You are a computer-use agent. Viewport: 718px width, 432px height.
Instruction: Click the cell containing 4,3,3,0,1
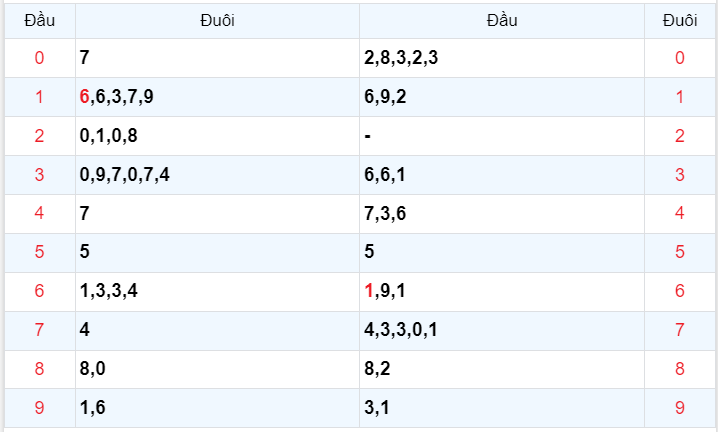(x=401, y=330)
